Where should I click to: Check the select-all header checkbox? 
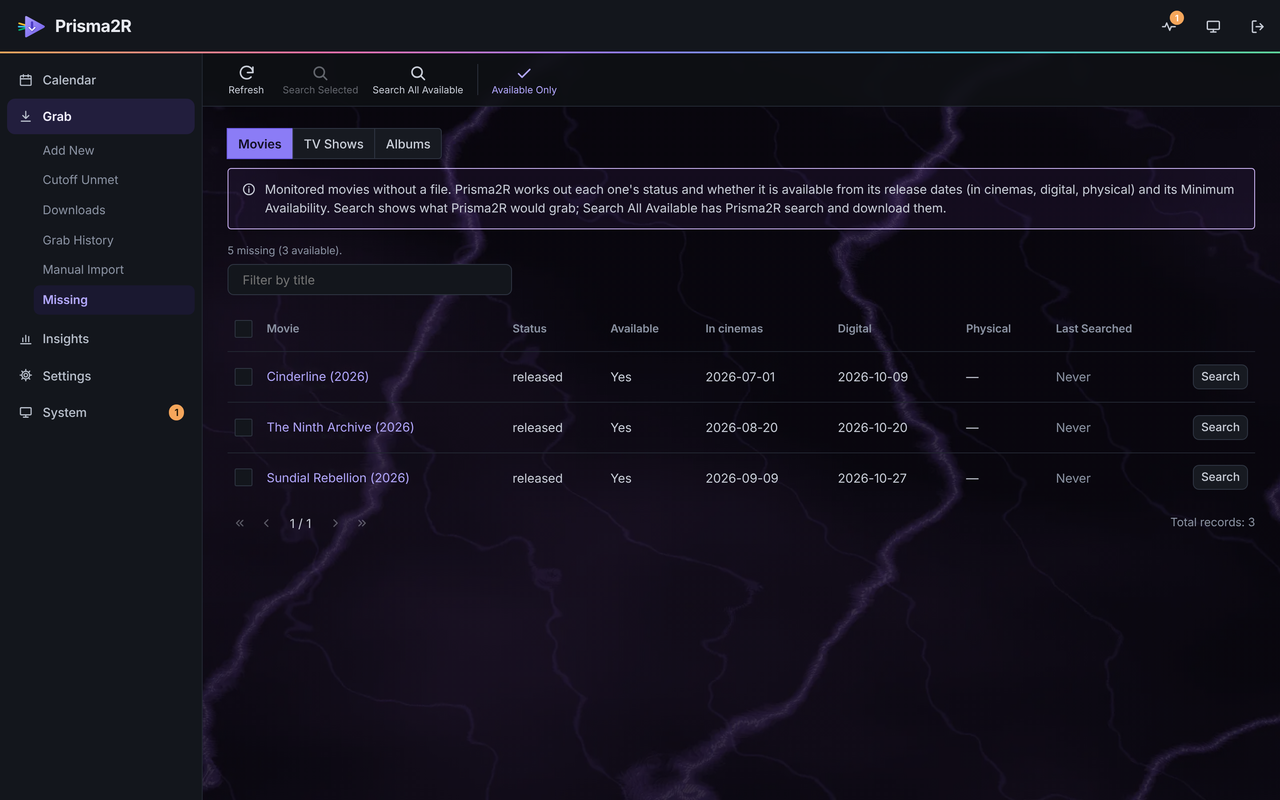point(243,328)
